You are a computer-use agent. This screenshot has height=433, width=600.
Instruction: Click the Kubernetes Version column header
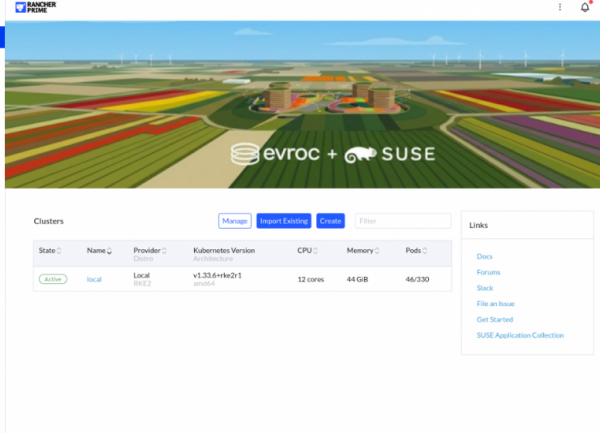[224, 251]
